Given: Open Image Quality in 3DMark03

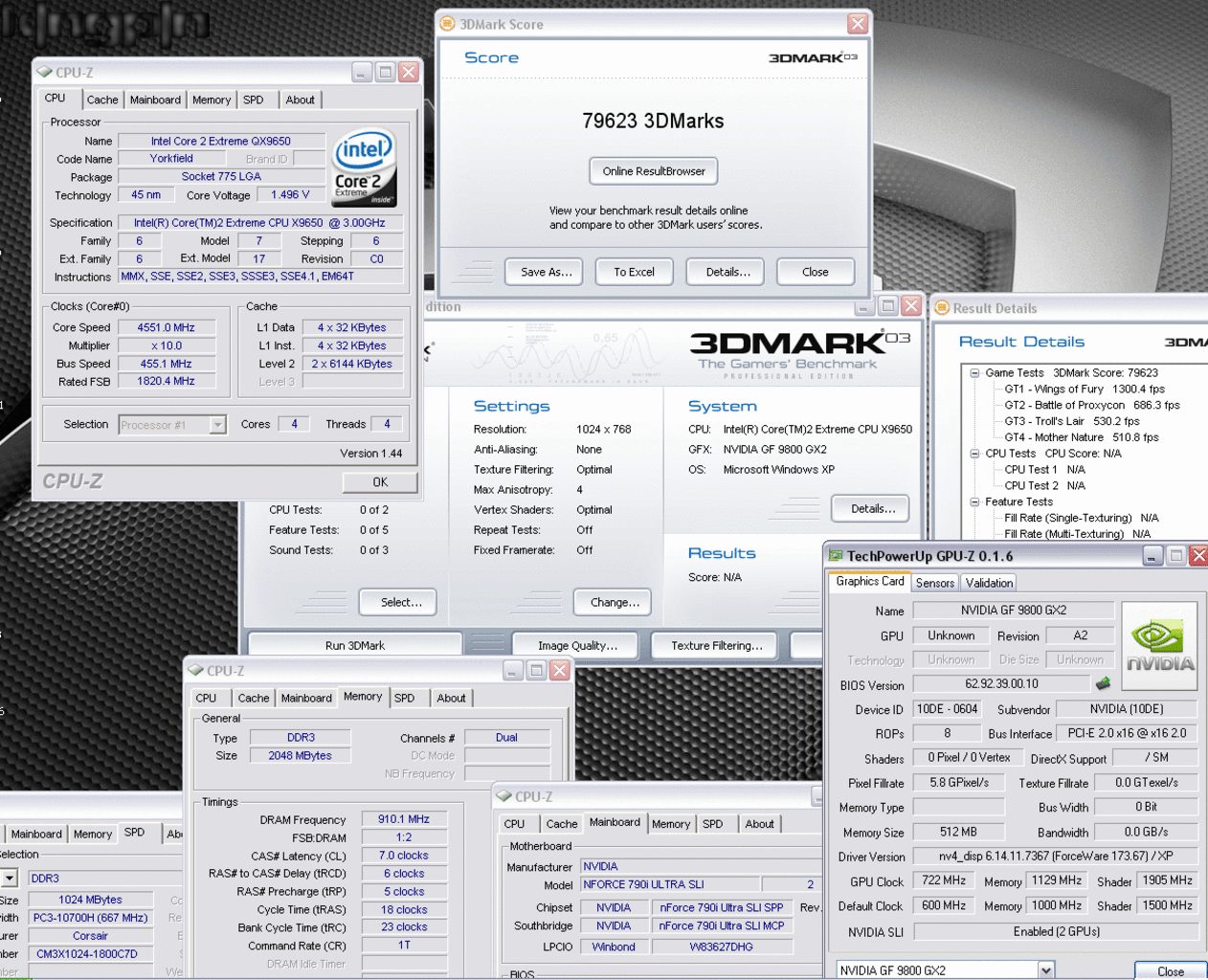Looking at the screenshot, I should click(x=577, y=646).
